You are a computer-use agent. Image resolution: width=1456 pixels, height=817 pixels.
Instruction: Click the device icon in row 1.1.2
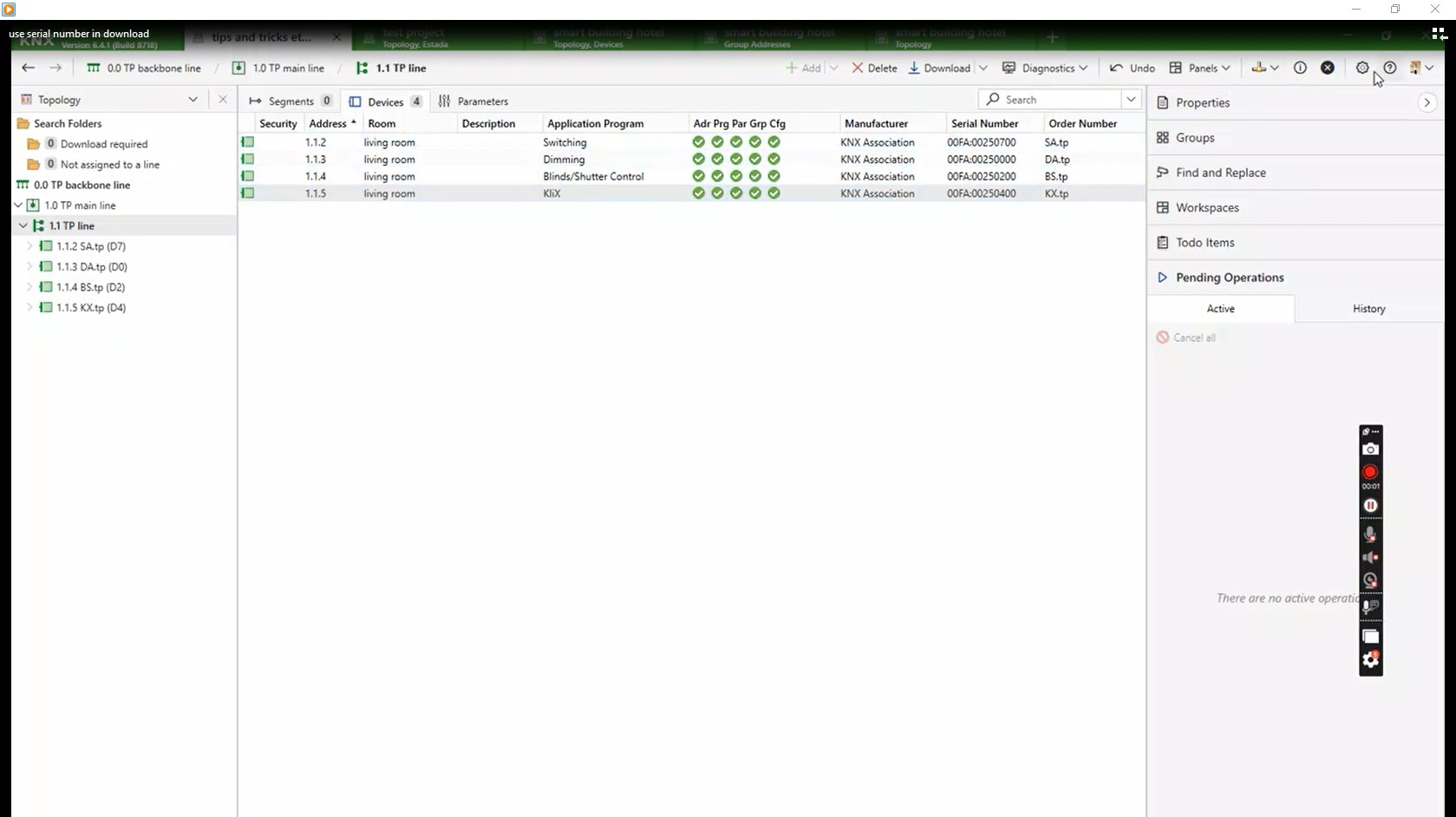[x=248, y=142]
